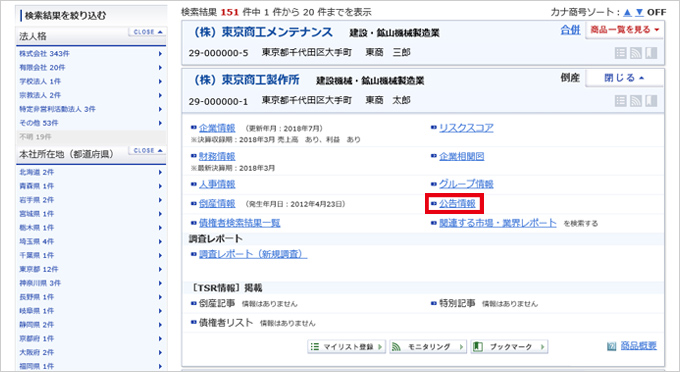The height and width of the screenshot is (372, 680).
Task: Click the list icon in the 東京商工メンテナンス row
Action: point(621,53)
